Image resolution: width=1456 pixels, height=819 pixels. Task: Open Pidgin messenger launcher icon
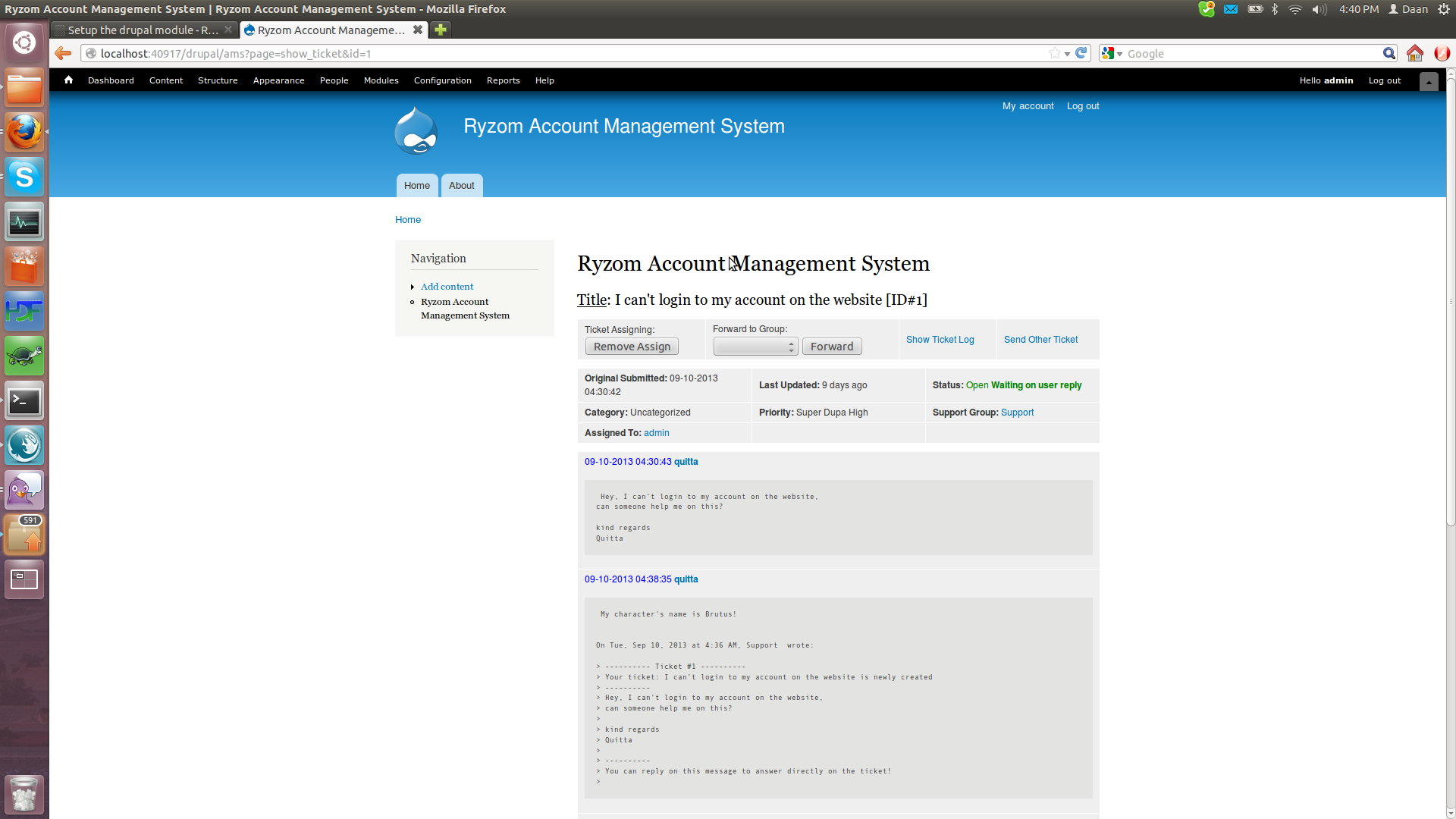(24, 491)
